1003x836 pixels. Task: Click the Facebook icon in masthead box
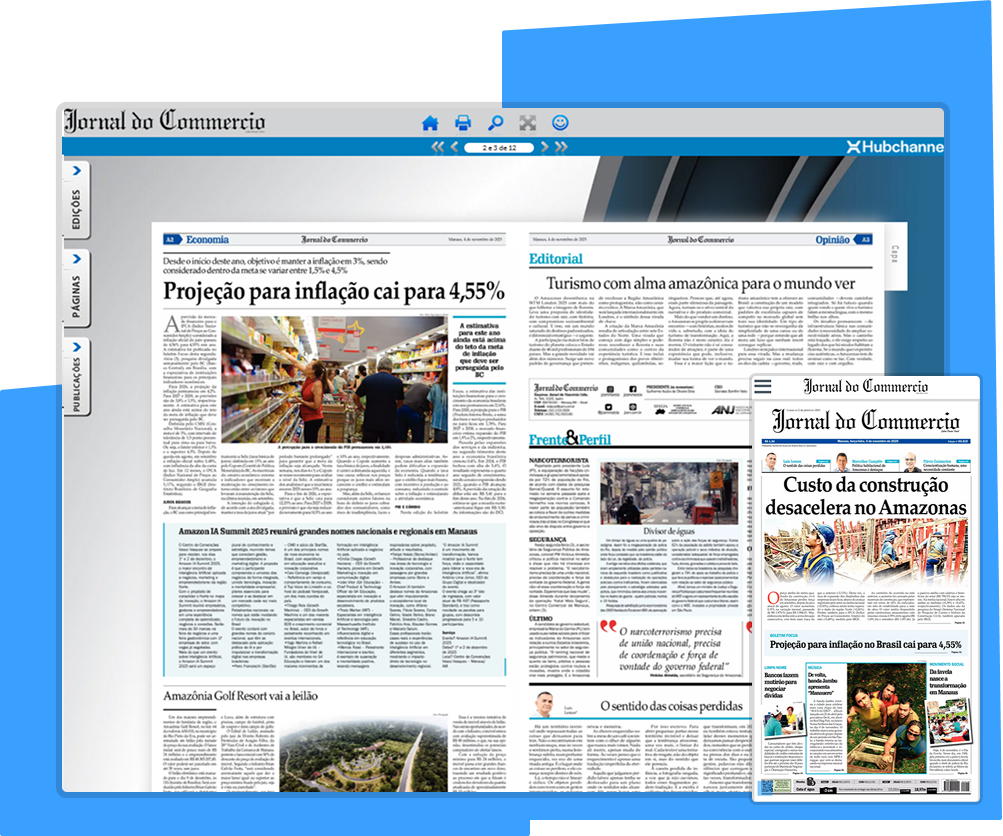(633, 389)
